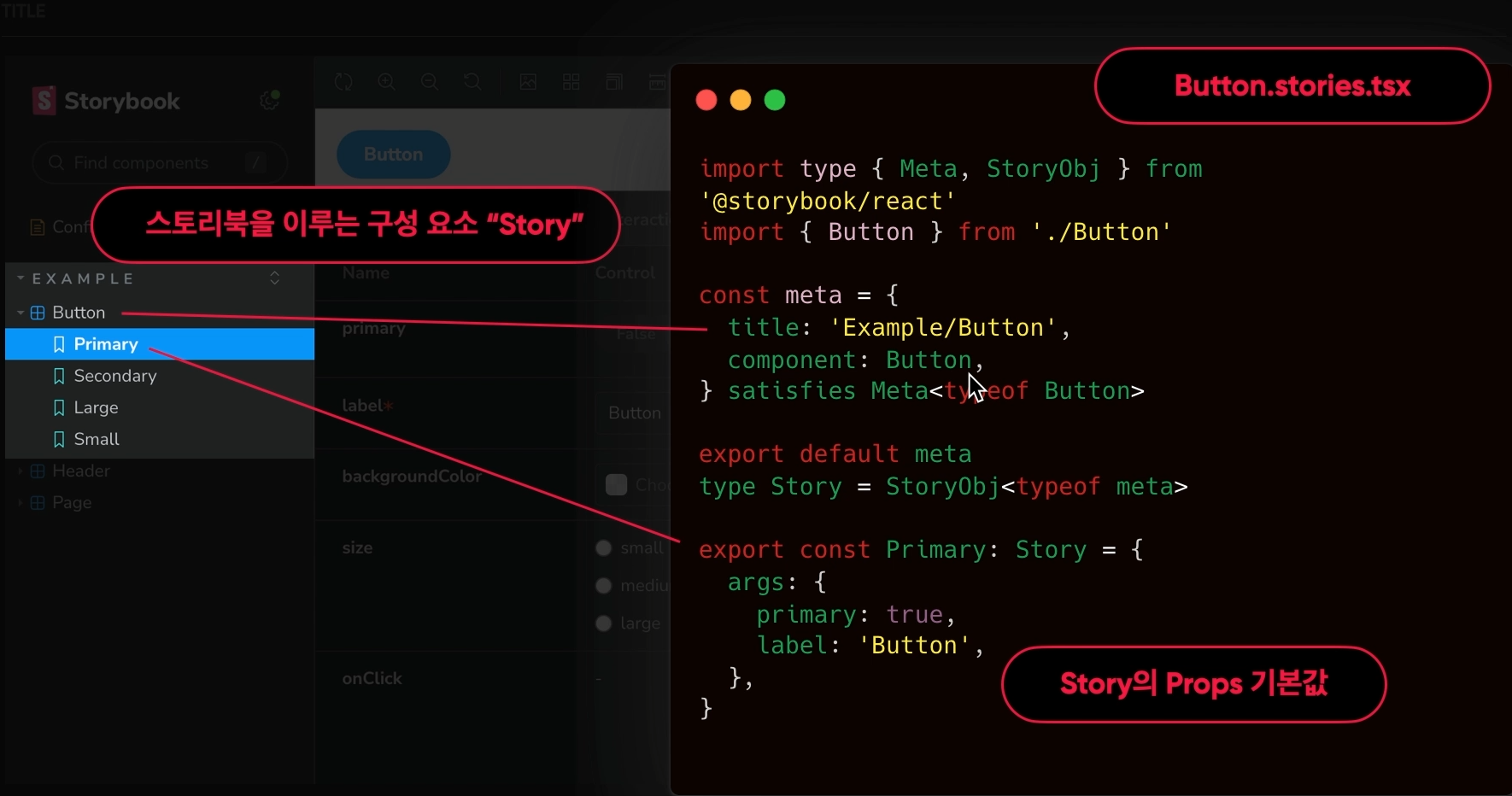Screen dimensions: 1512x796
Task: Click the size arg row name
Action: point(357,547)
